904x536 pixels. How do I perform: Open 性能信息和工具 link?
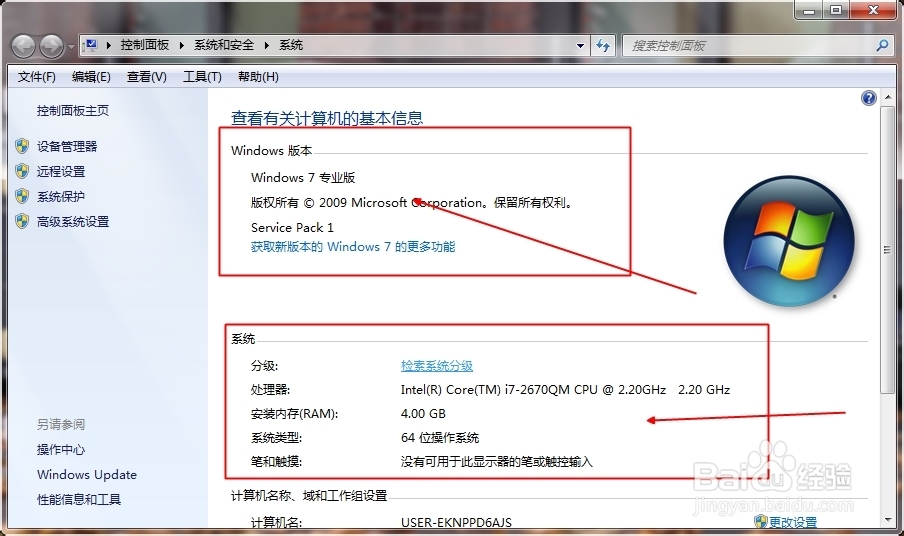point(79,500)
